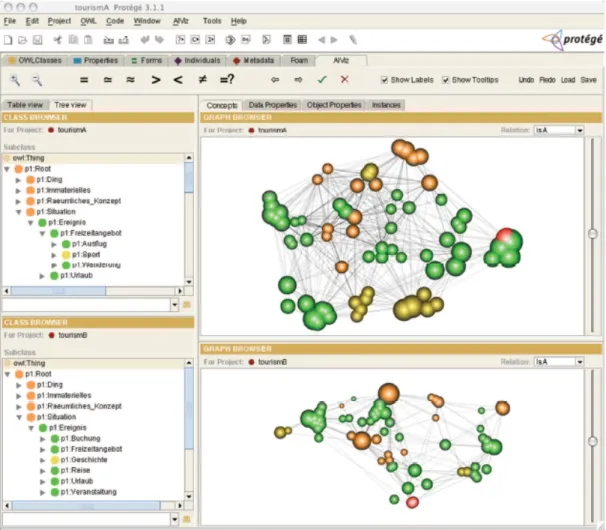Click the Load button

click(568, 80)
